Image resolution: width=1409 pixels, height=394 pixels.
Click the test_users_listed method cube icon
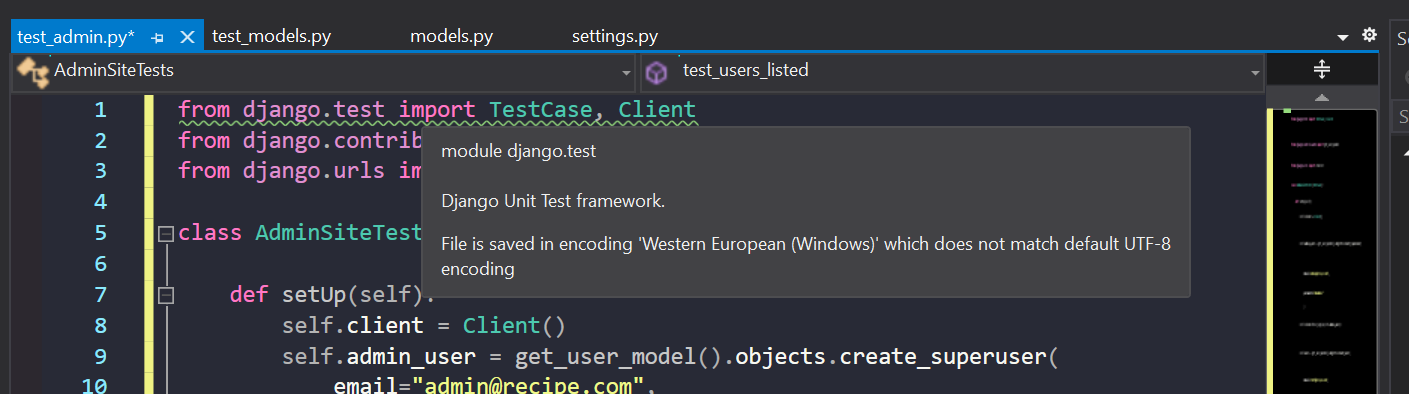[x=656, y=72]
